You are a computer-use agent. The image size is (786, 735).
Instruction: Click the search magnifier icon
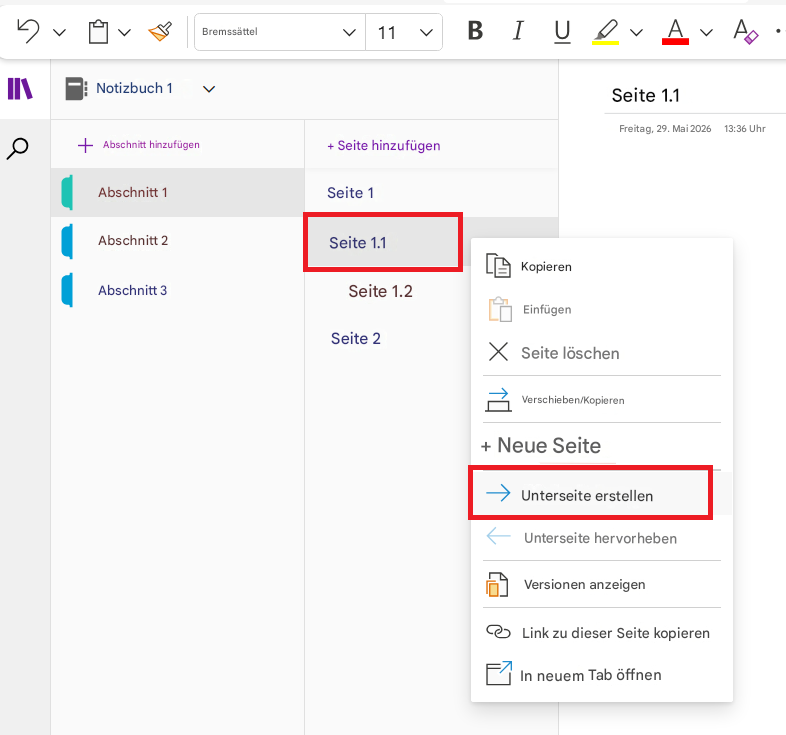tap(18, 149)
